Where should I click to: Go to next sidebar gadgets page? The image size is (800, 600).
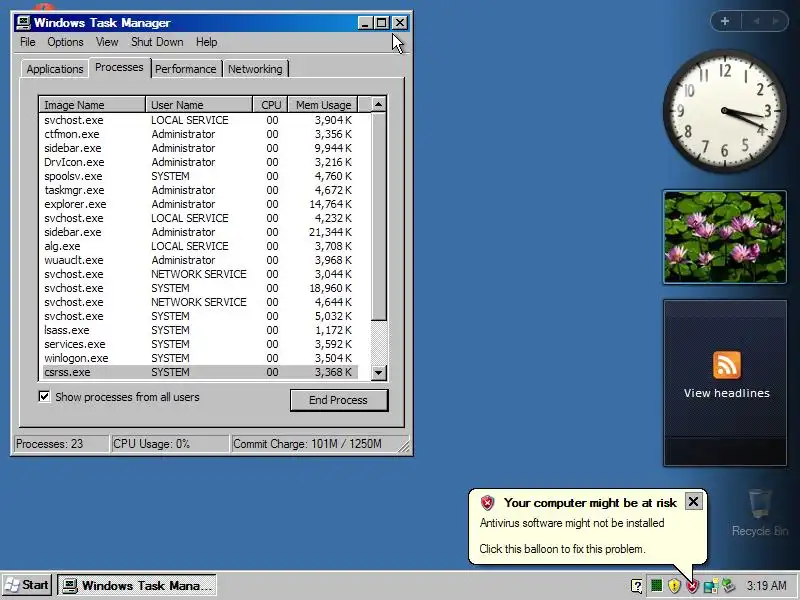coord(776,21)
